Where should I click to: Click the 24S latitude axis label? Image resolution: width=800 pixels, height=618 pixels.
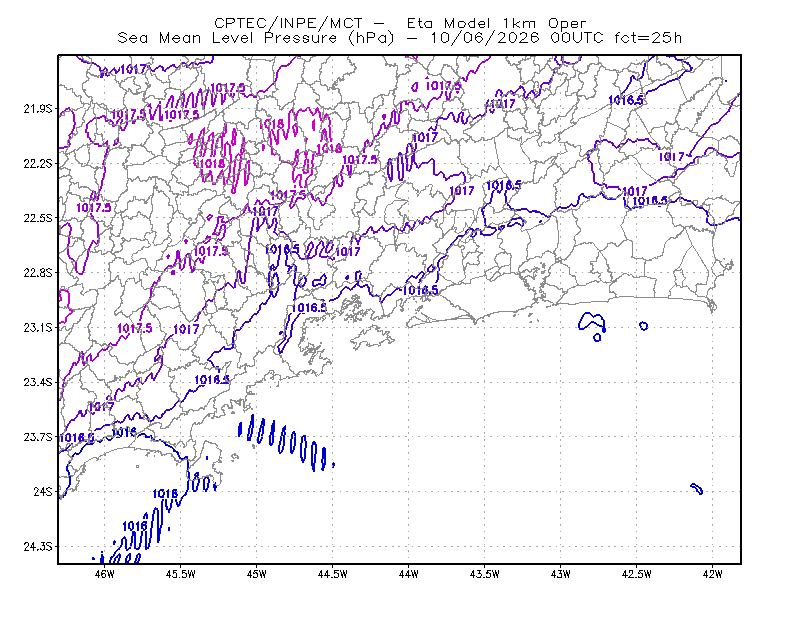[x=43, y=491]
